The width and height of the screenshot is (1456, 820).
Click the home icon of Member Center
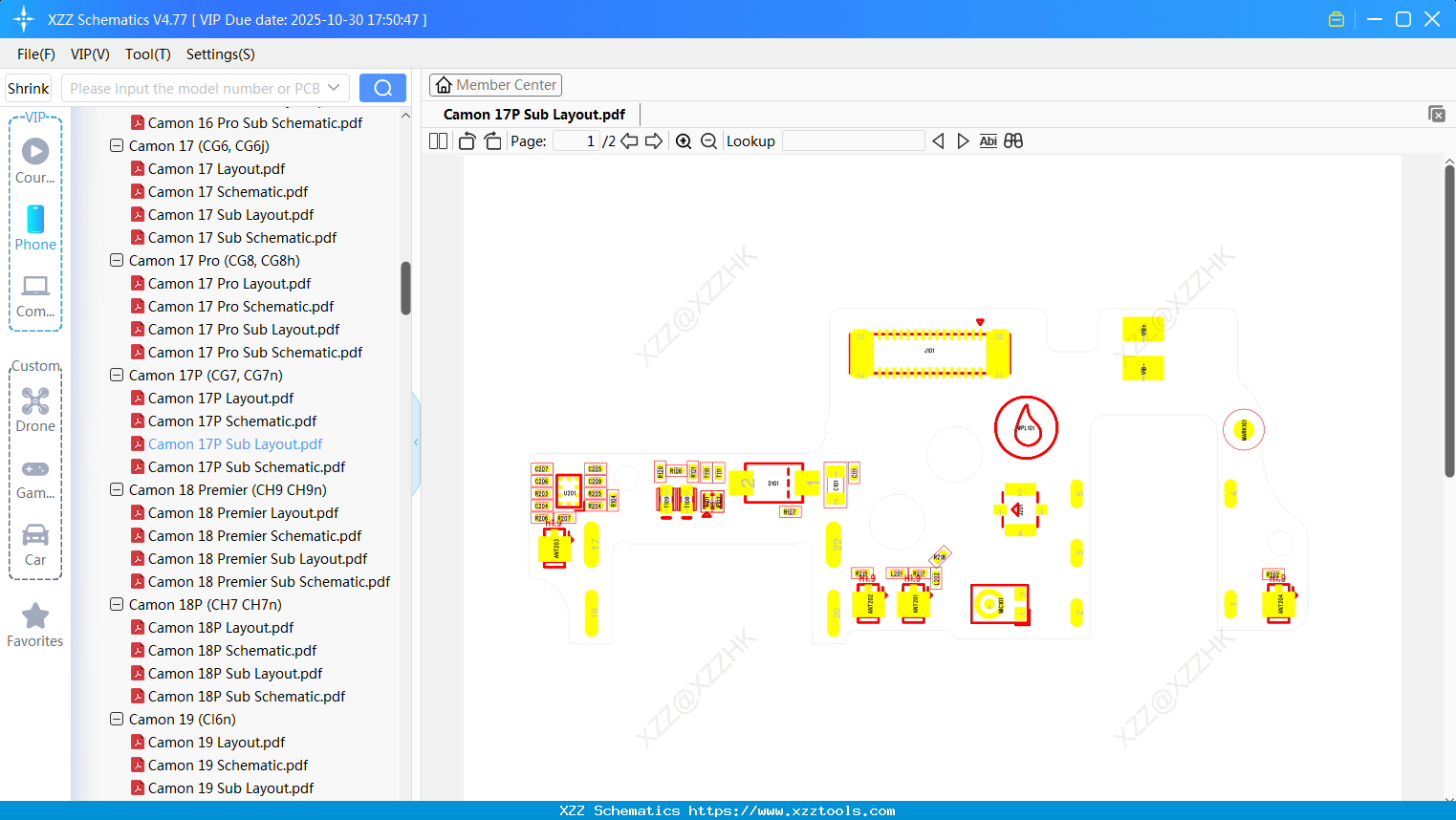[x=444, y=85]
